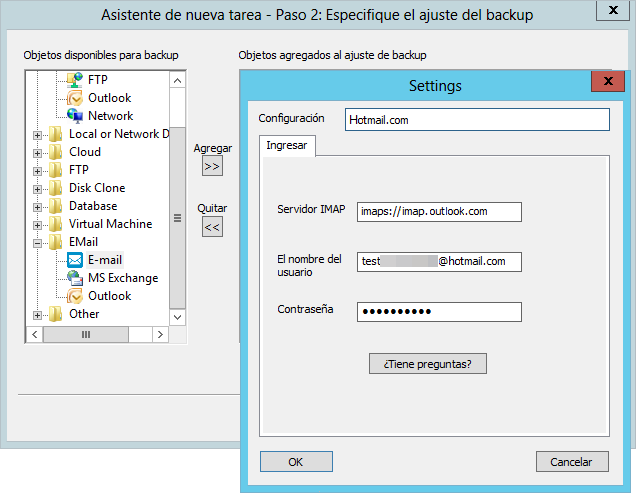Expand the FTP folder node
The image size is (636, 493).
pyautogui.click(x=37, y=171)
